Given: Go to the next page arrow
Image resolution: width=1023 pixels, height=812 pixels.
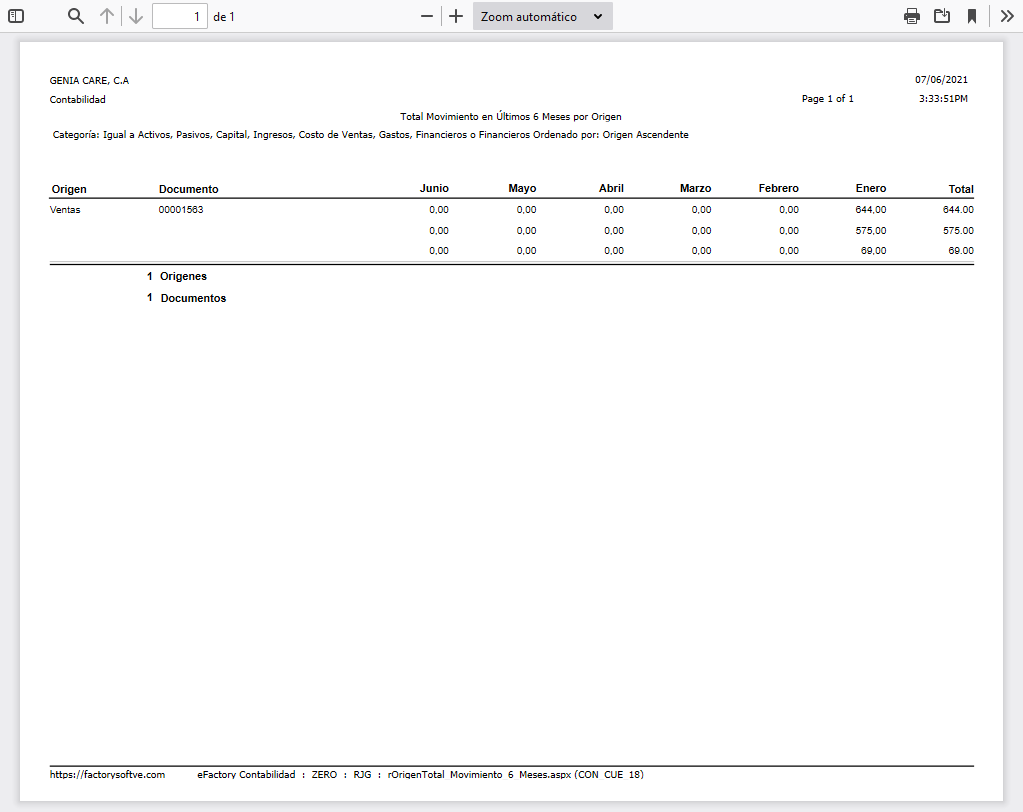Looking at the screenshot, I should click(136, 16).
